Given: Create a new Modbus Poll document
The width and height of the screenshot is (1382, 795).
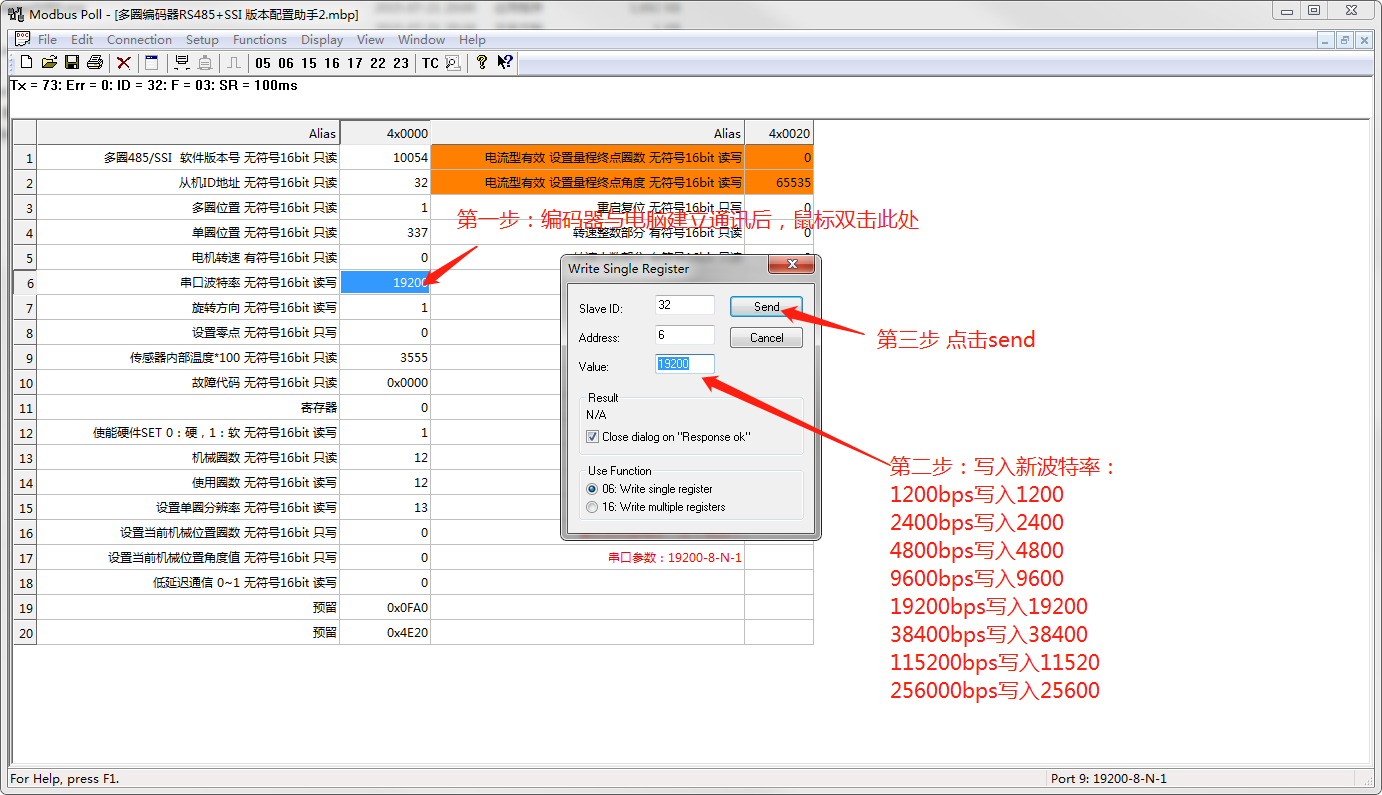Looking at the screenshot, I should pyautogui.click(x=27, y=62).
